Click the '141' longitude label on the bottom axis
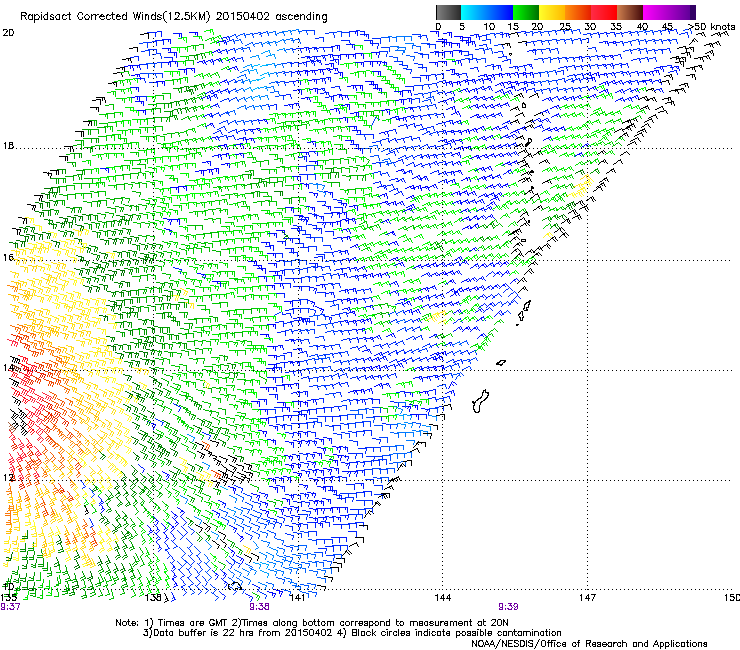The width and height of the screenshot is (740, 650). tap(298, 598)
